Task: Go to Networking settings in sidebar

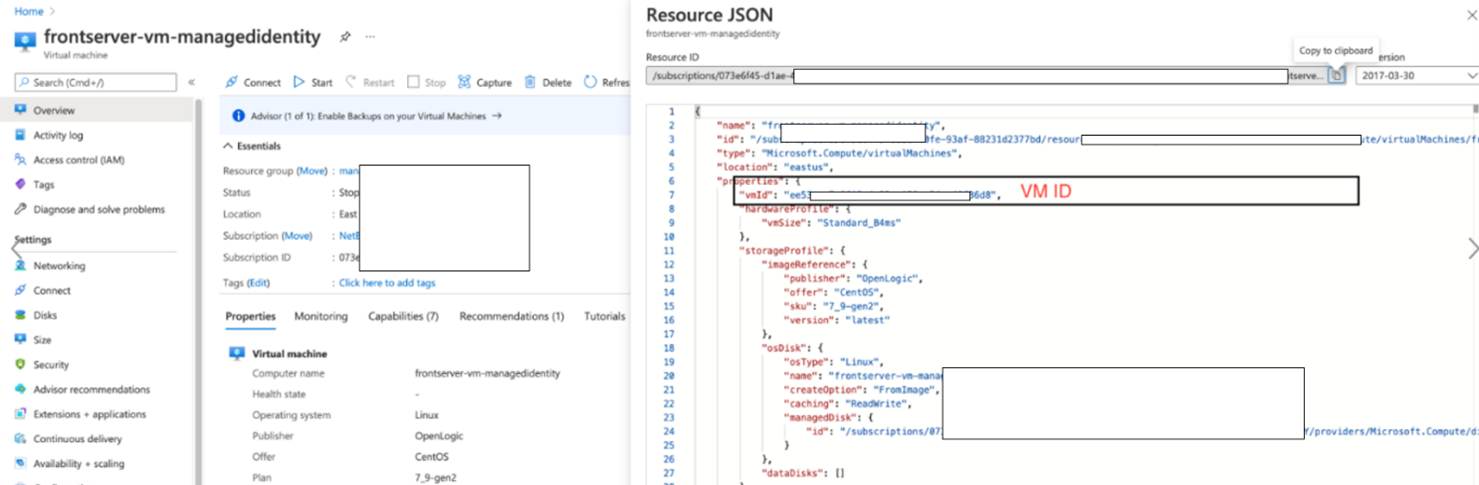Action: coord(59,266)
